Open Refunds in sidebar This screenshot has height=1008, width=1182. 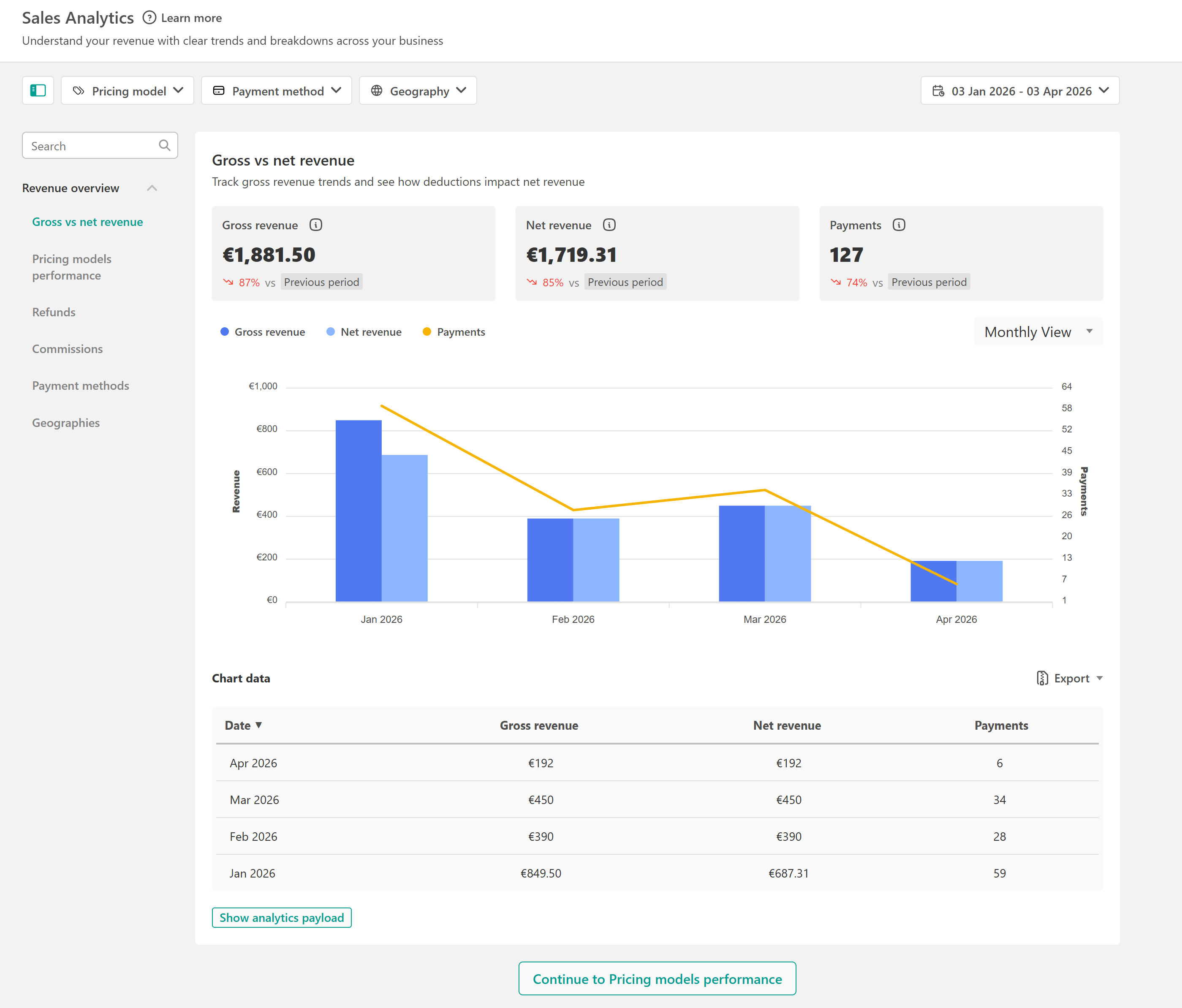click(x=54, y=312)
